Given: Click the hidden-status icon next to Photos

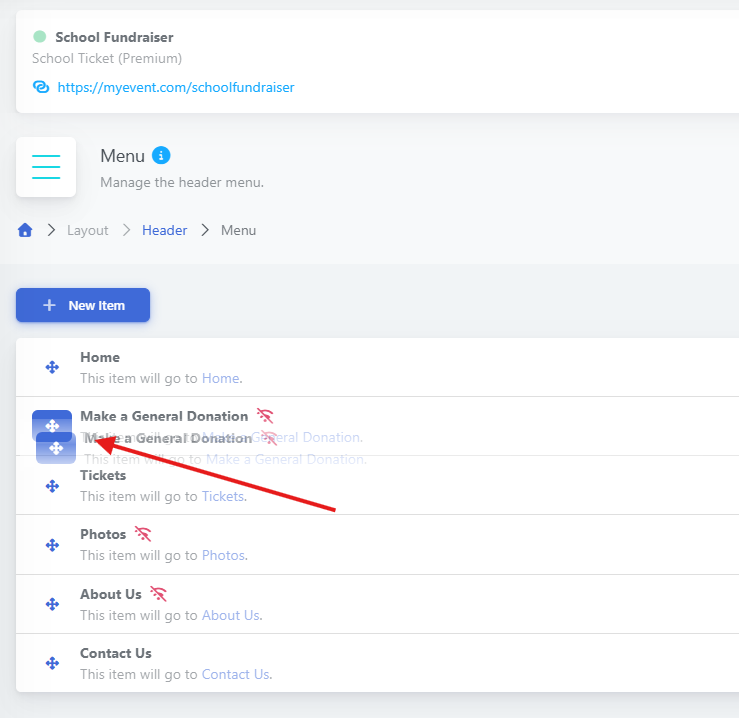Looking at the screenshot, I should [143, 534].
